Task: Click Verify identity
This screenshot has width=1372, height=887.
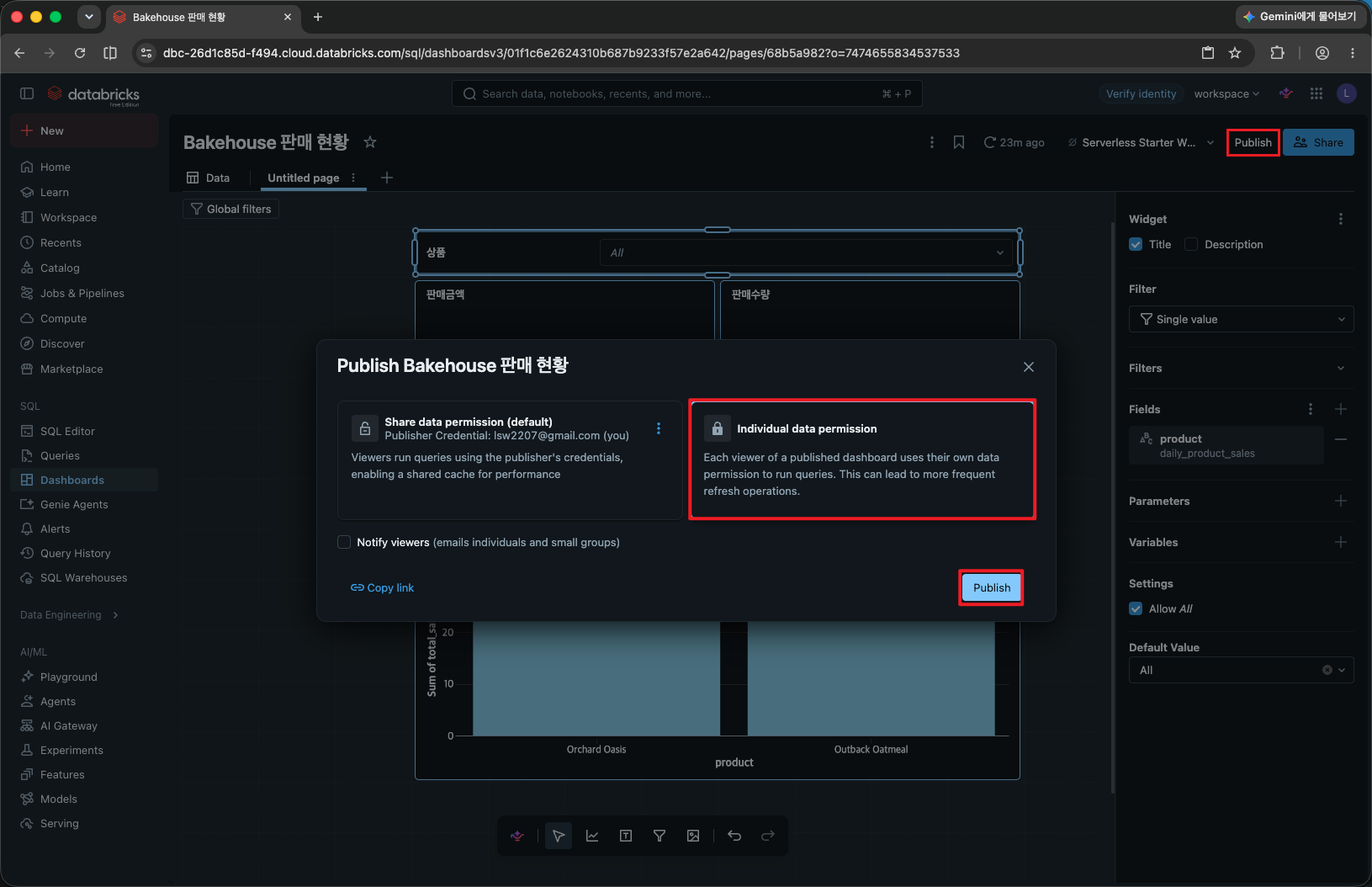Action: [1141, 93]
